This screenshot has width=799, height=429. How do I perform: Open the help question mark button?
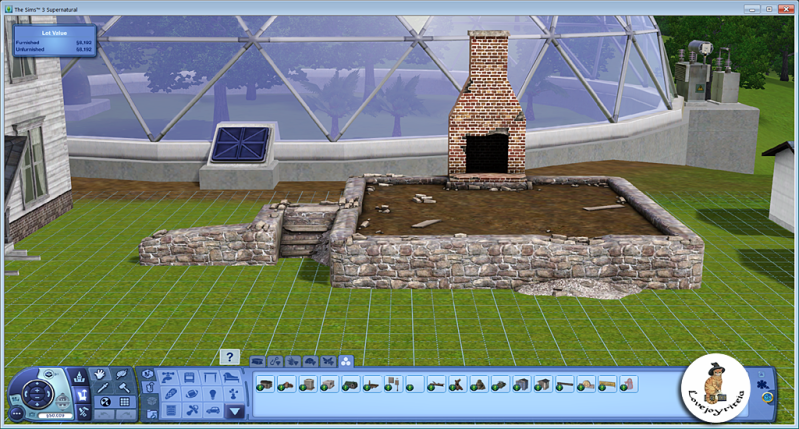click(229, 357)
